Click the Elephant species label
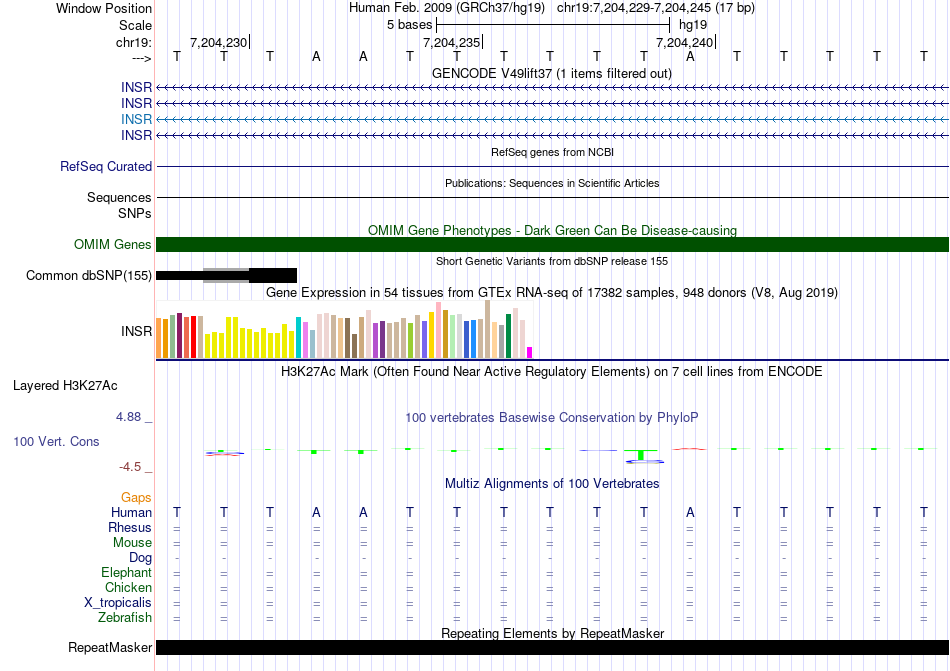 click(126, 573)
